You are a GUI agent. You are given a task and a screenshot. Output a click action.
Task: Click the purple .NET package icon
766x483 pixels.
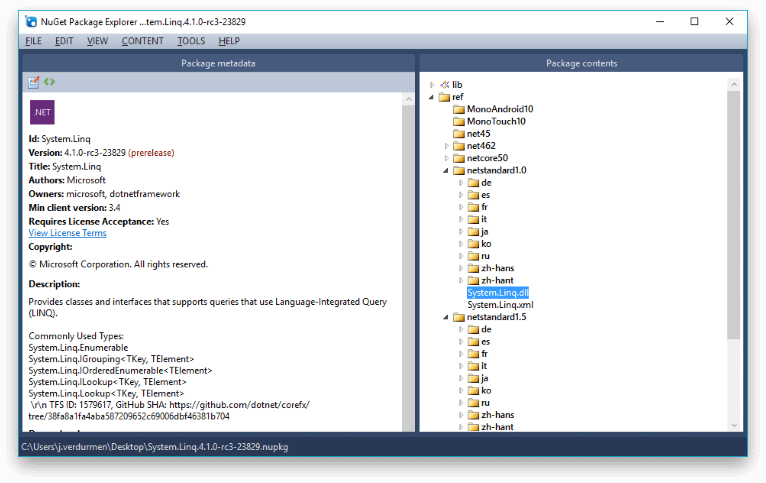point(42,112)
